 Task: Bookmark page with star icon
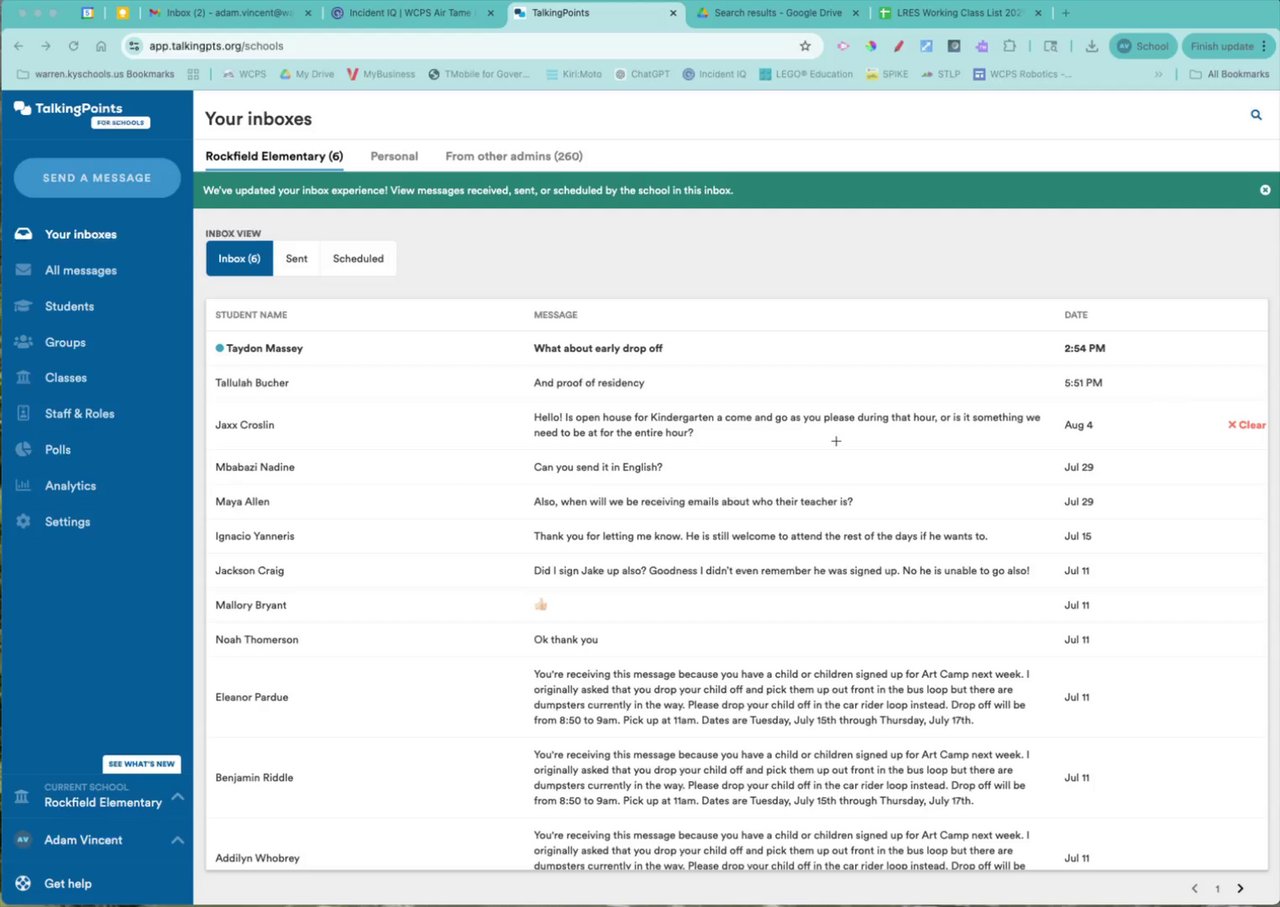pos(805,46)
